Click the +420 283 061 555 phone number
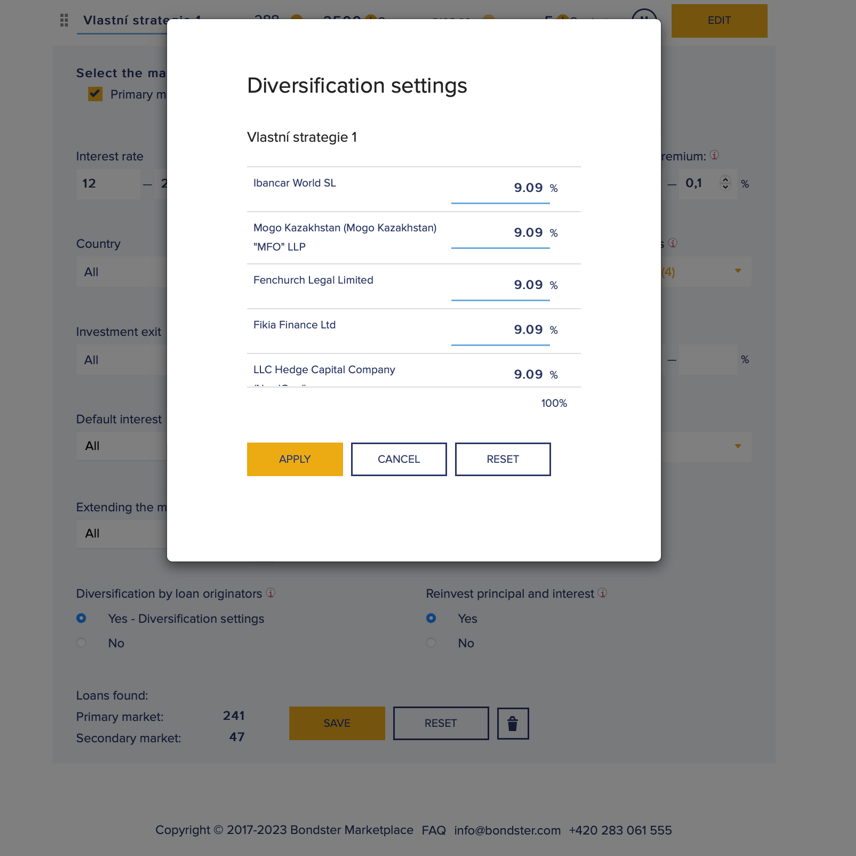The image size is (856, 856). 620,830
